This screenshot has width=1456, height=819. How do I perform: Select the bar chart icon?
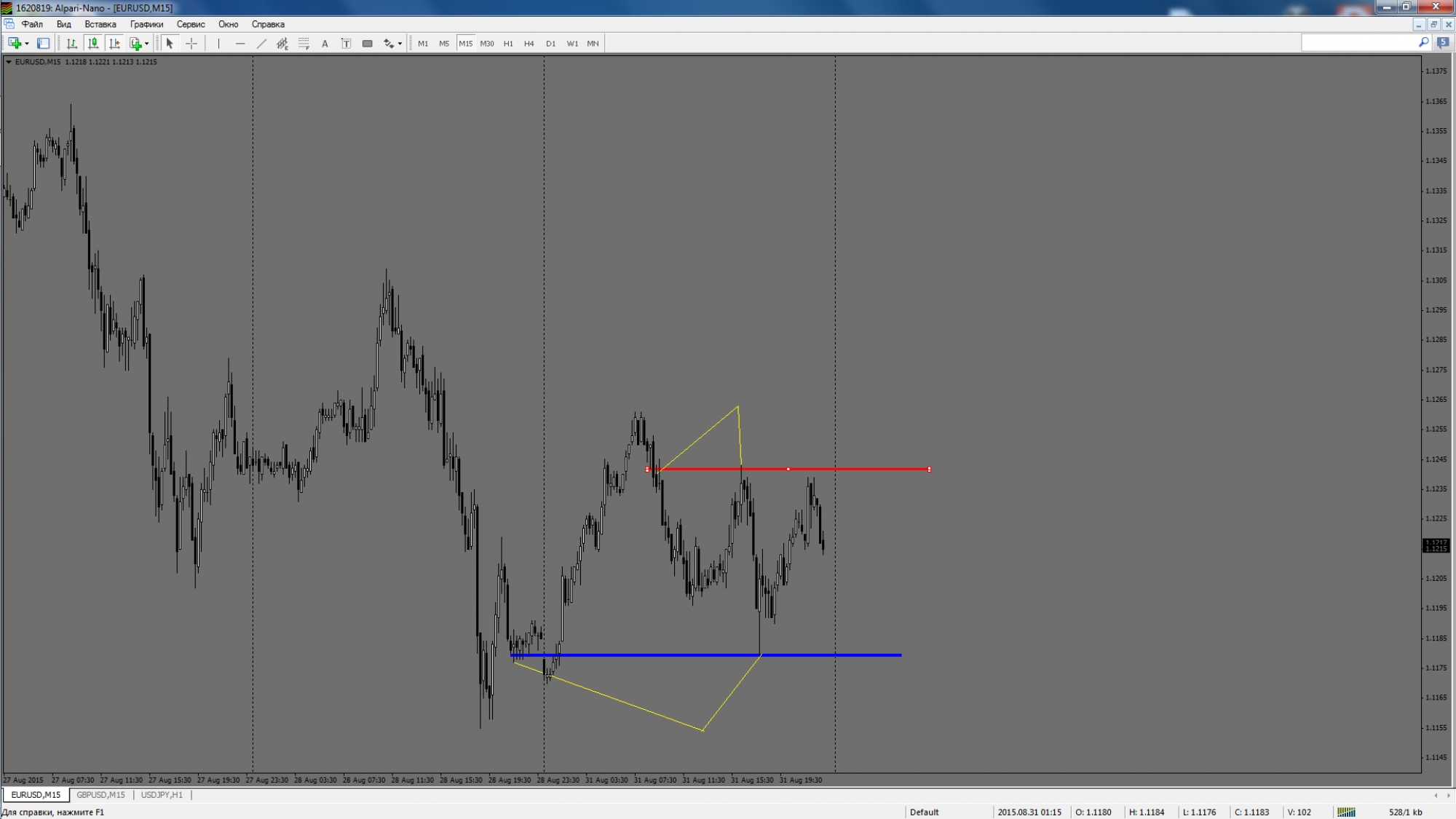pyautogui.click(x=71, y=44)
